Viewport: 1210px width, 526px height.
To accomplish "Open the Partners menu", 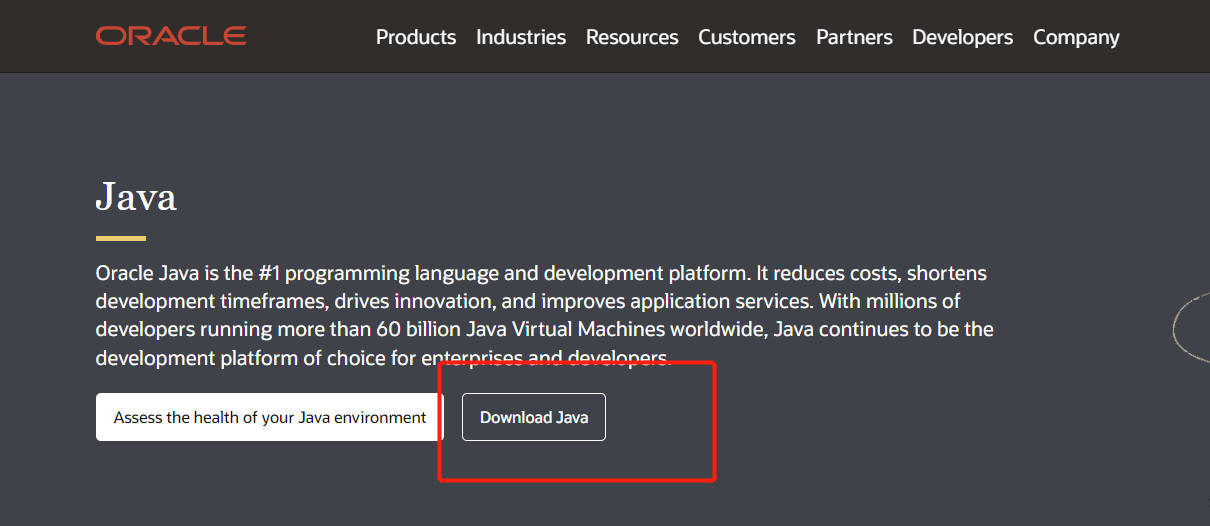I will pos(854,37).
